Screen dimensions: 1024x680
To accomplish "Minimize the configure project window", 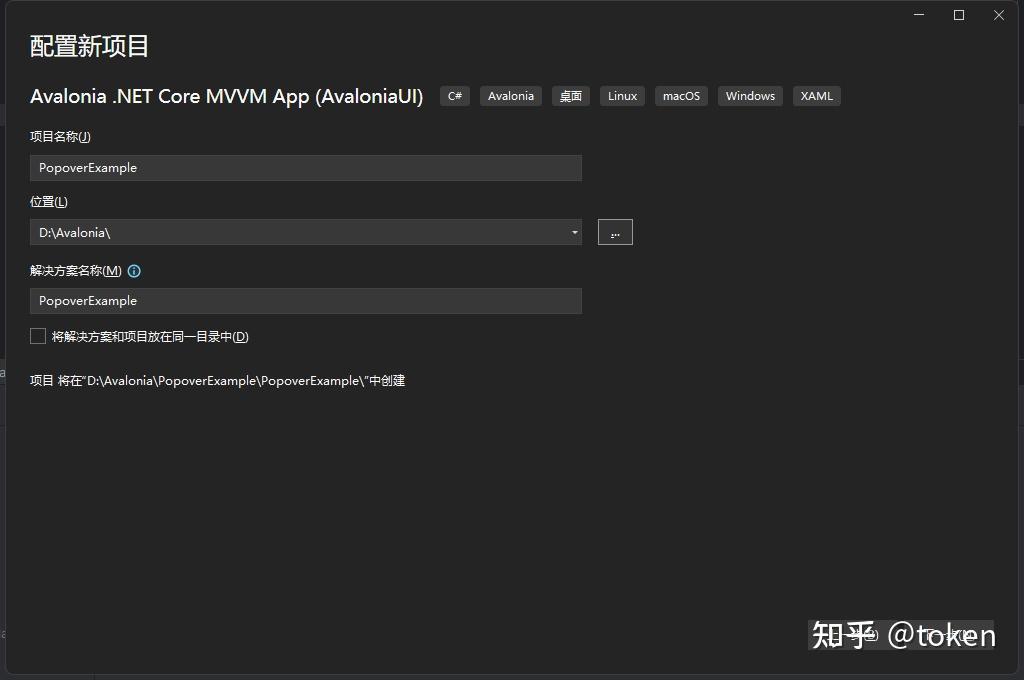I will pos(919,14).
